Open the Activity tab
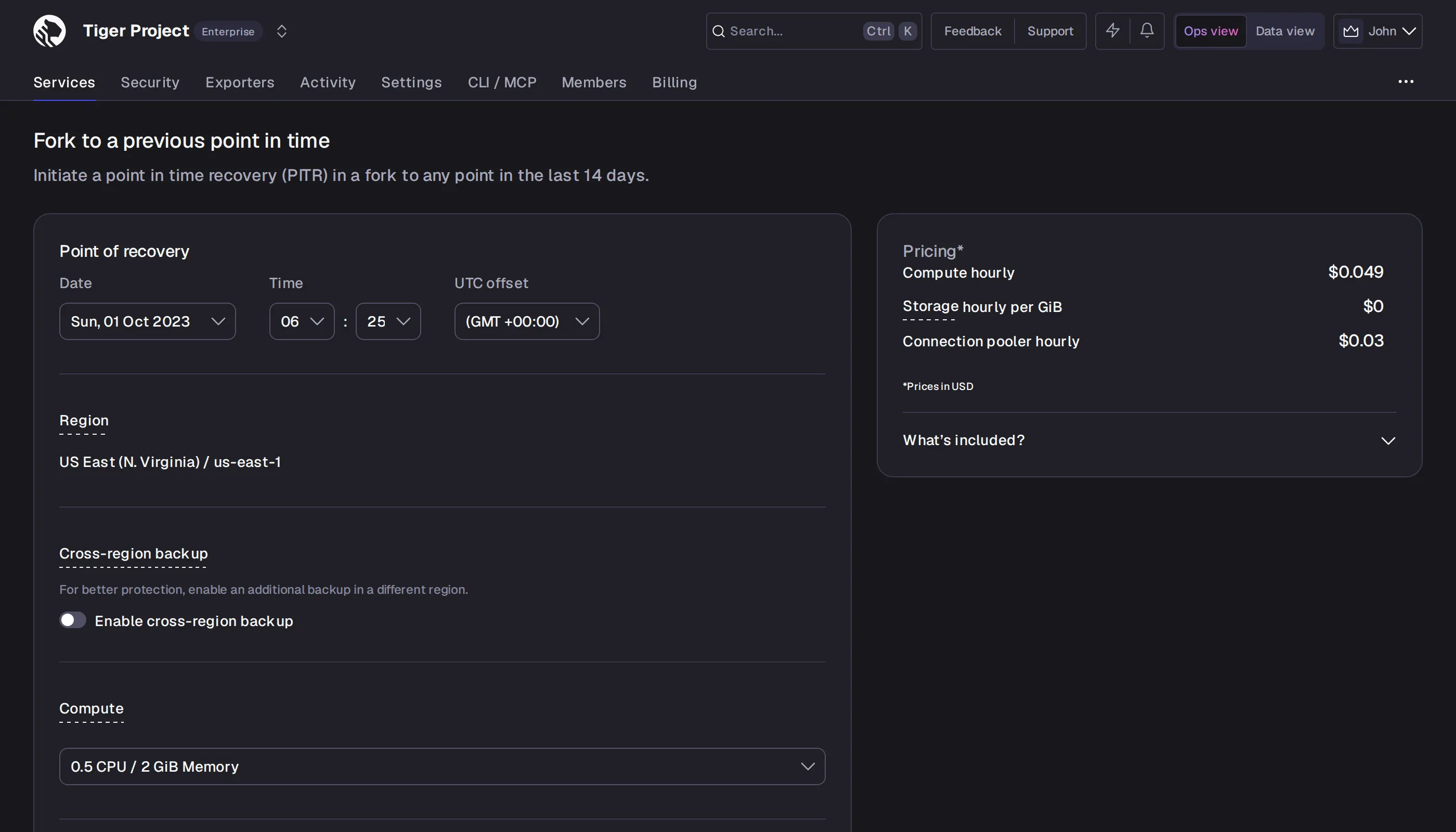The width and height of the screenshot is (1456, 832). tap(328, 82)
